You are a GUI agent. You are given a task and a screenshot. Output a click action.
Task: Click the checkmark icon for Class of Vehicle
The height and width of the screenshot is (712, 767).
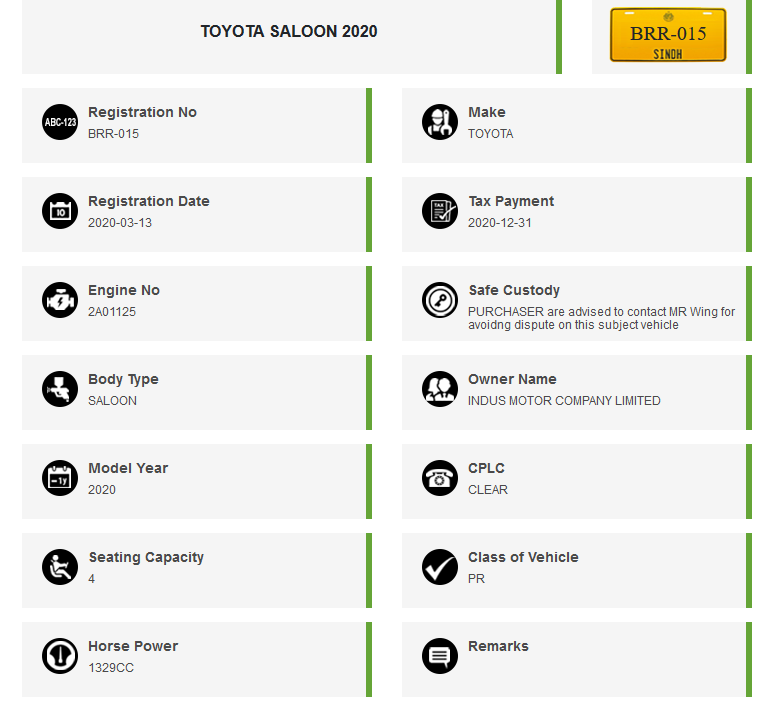pyautogui.click(x=440, y=567)
